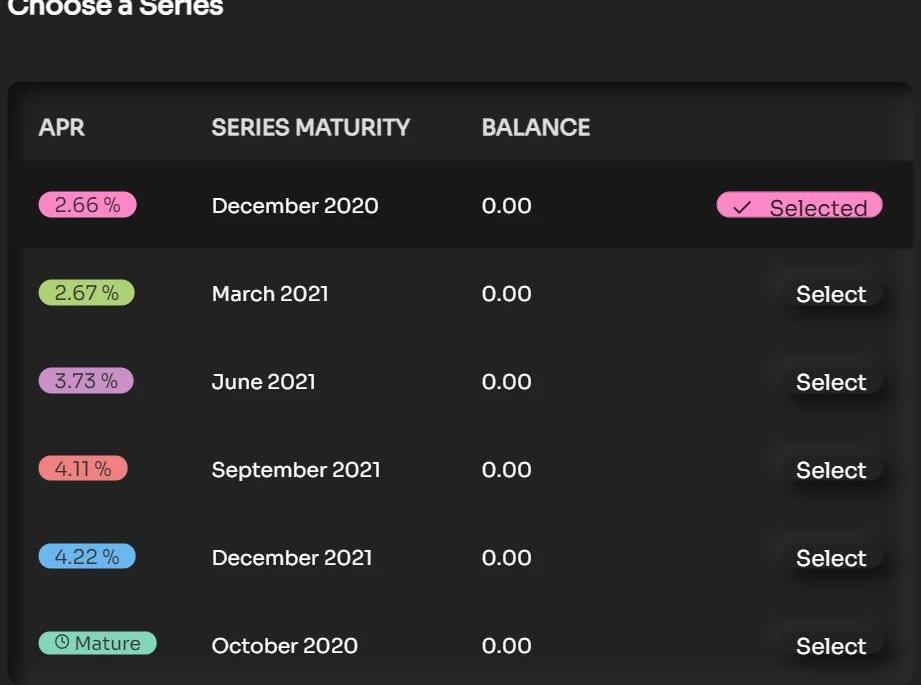The height and width of the screenshot is (685, 921).
Task: Select the December 2021 series
Action: click(x=831, y=558)
